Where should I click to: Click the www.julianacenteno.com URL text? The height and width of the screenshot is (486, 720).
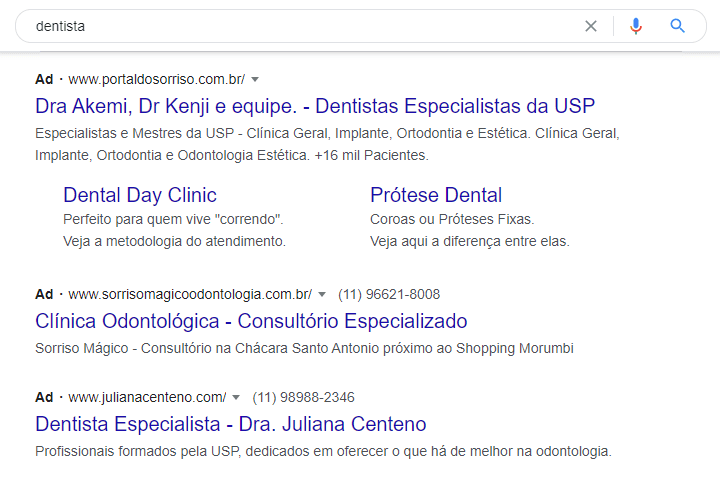coord(147,397)
